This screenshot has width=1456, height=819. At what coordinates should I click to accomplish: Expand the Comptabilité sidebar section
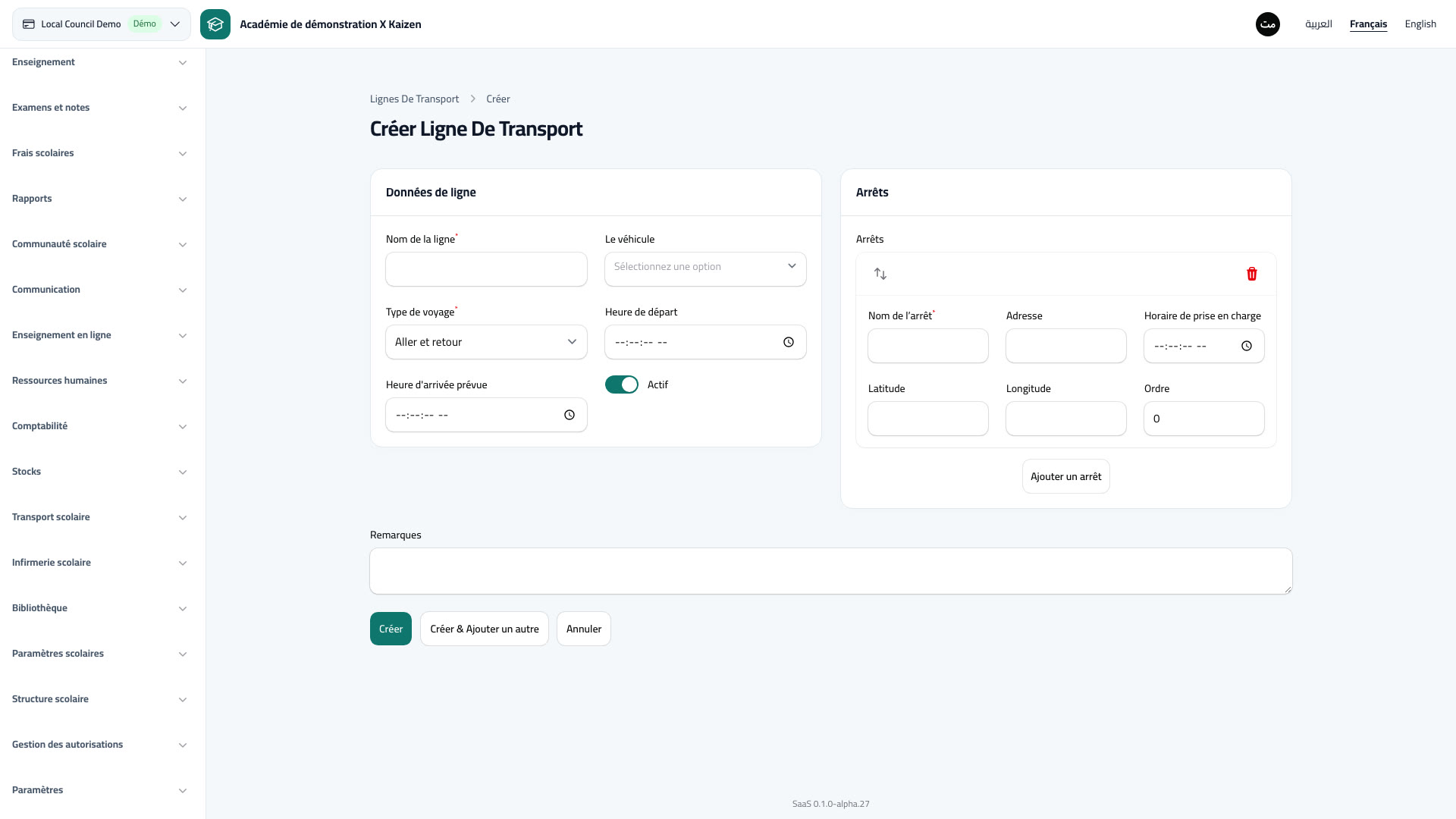[x=99, y=426]
